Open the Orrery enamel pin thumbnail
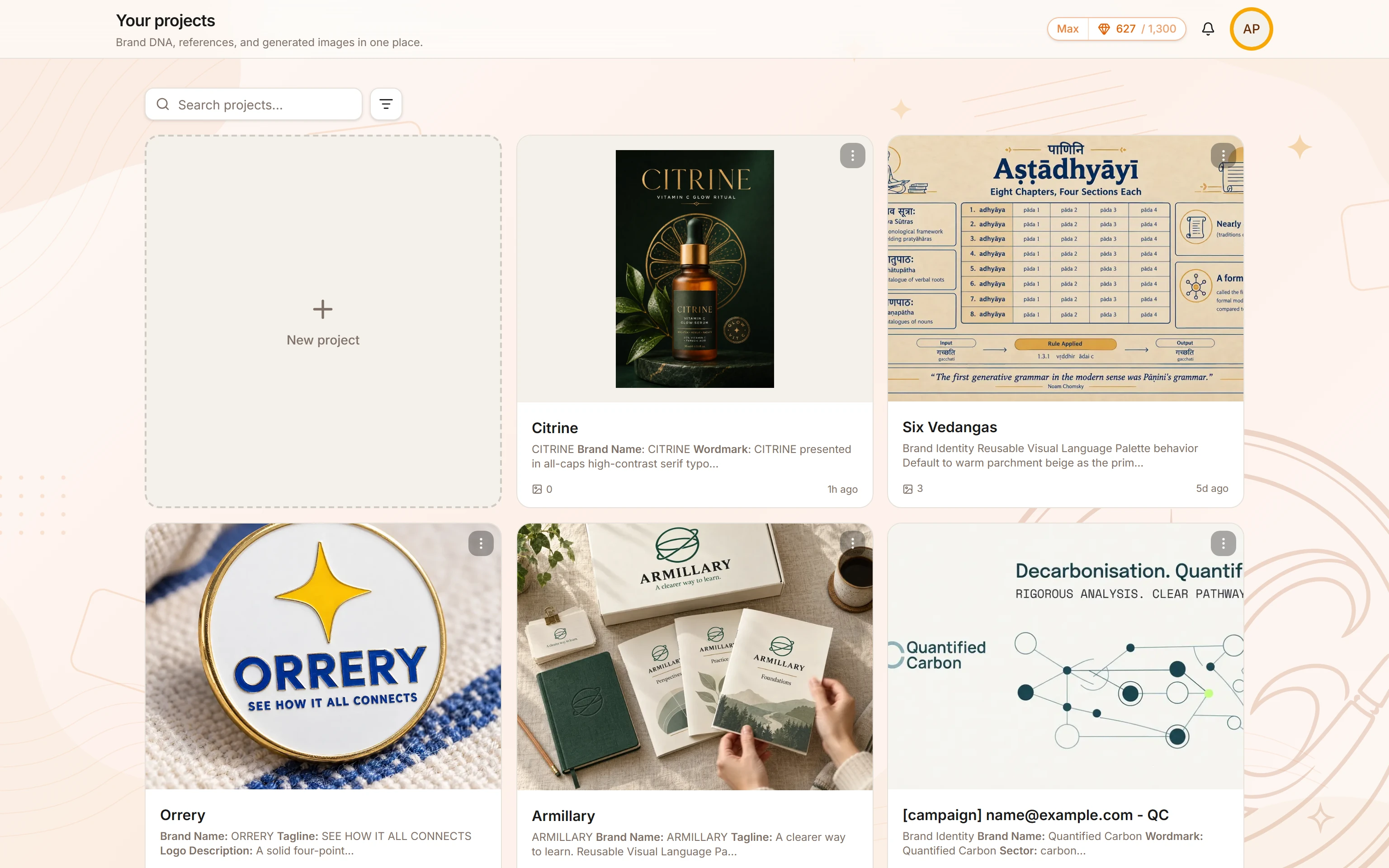Screen dimensions: 1389x868 [323, 656]
